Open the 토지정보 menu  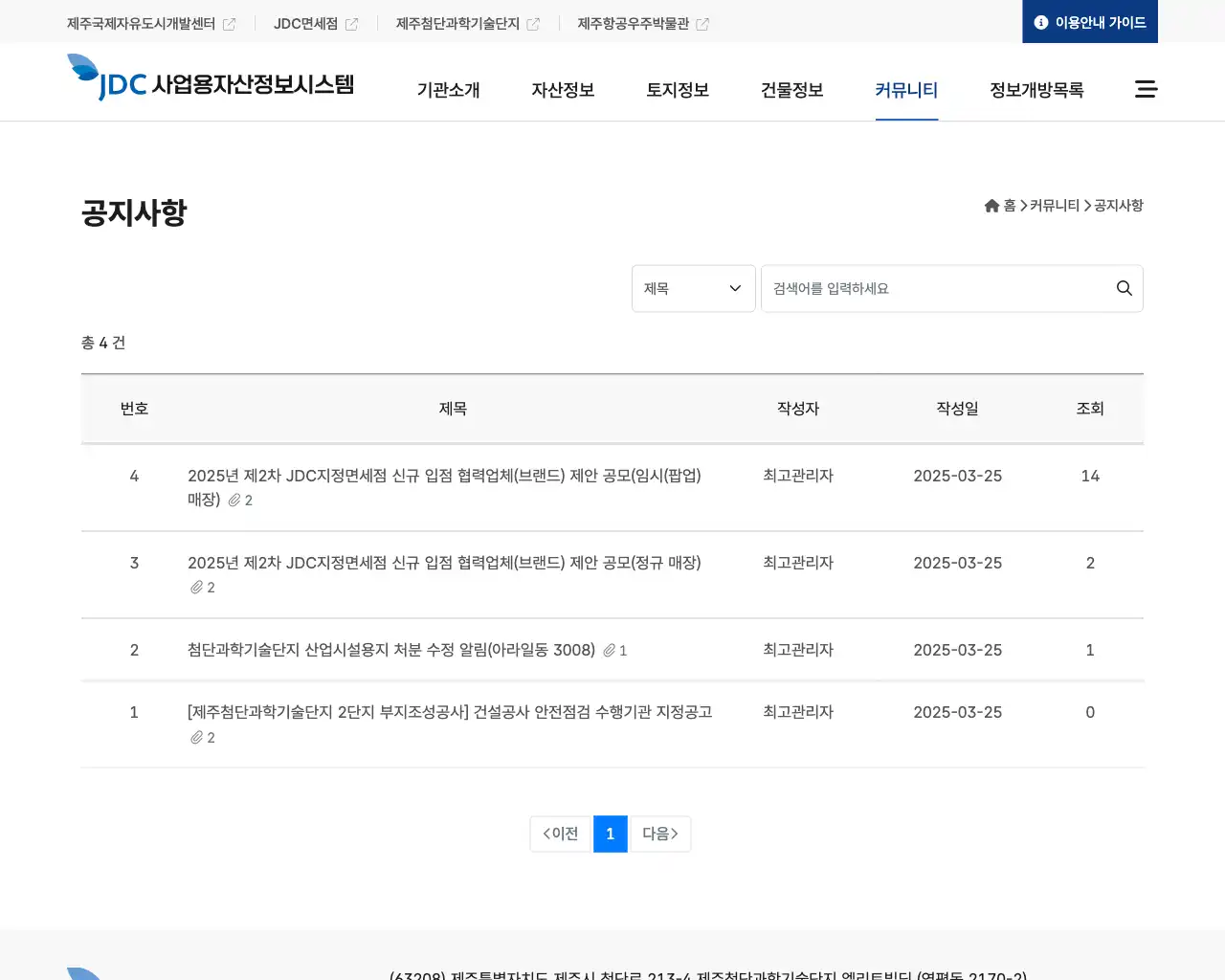(x=678, y=90)
